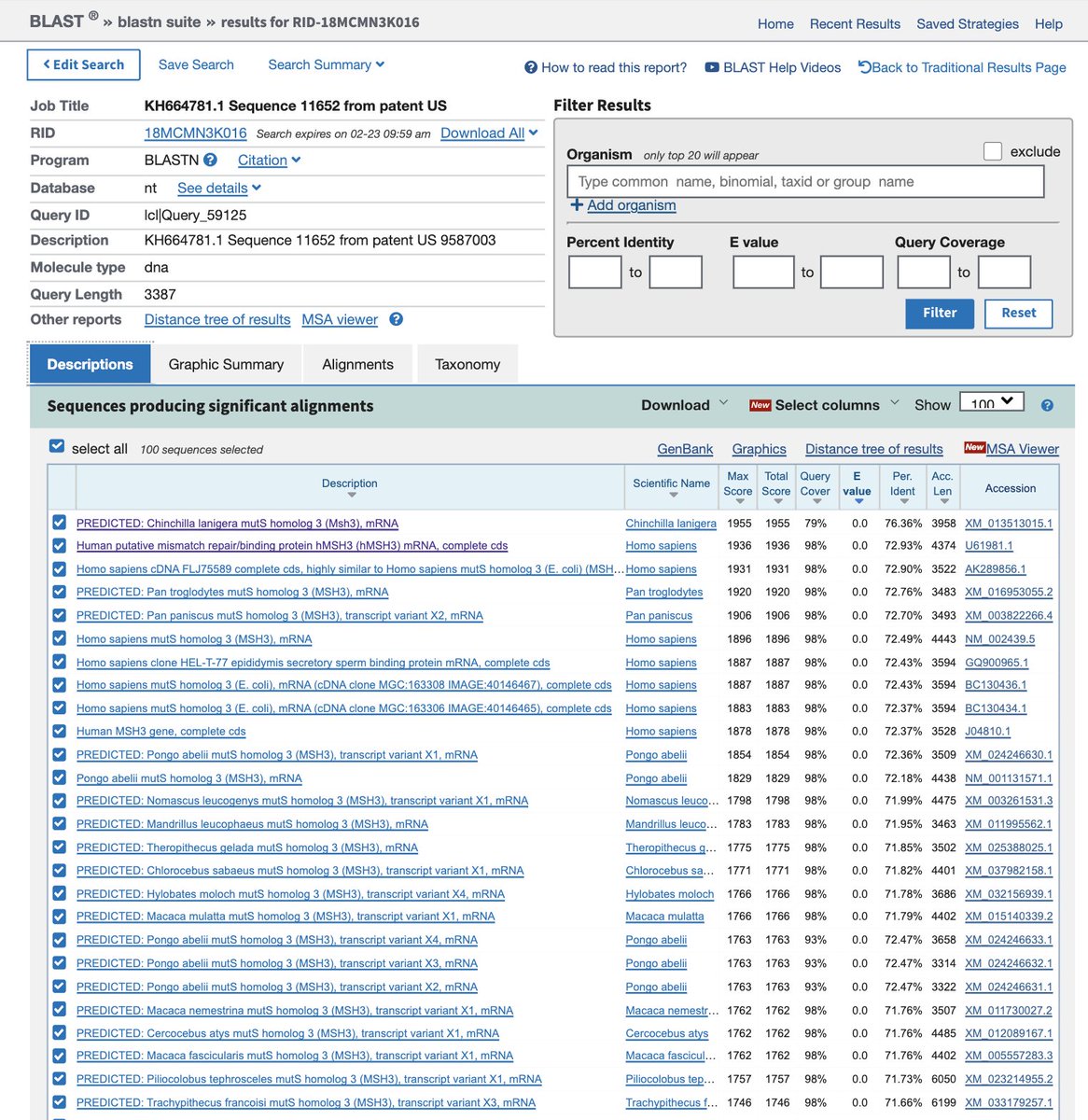Toggle the select all checkbox
The image size is (1088, 1120).
click(57, 447)
